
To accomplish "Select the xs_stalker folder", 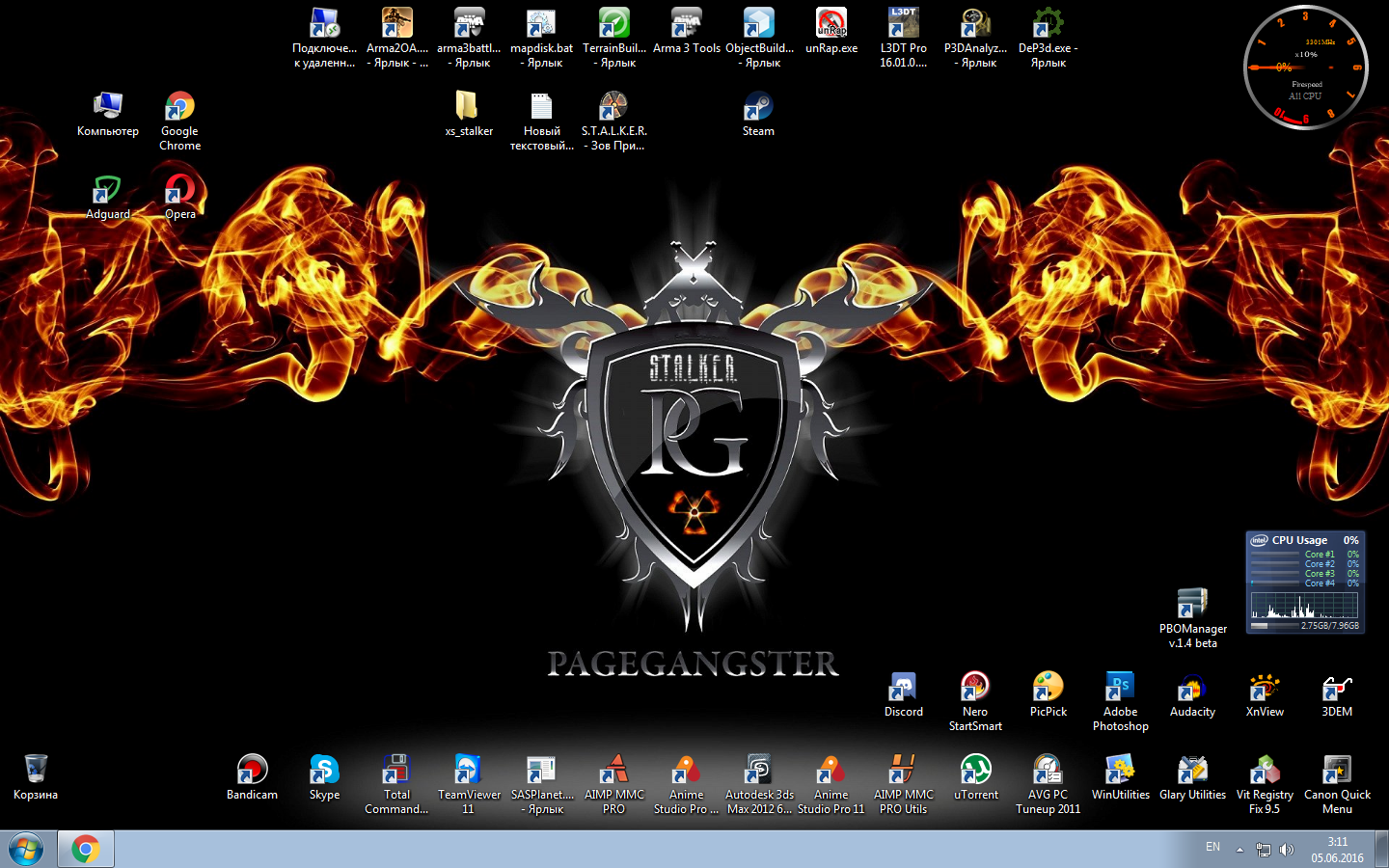I will [x=468, y=107].
